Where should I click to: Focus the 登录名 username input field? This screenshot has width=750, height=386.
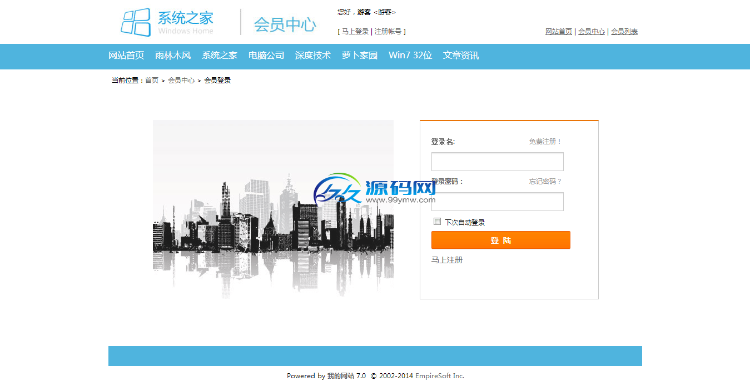497,161
